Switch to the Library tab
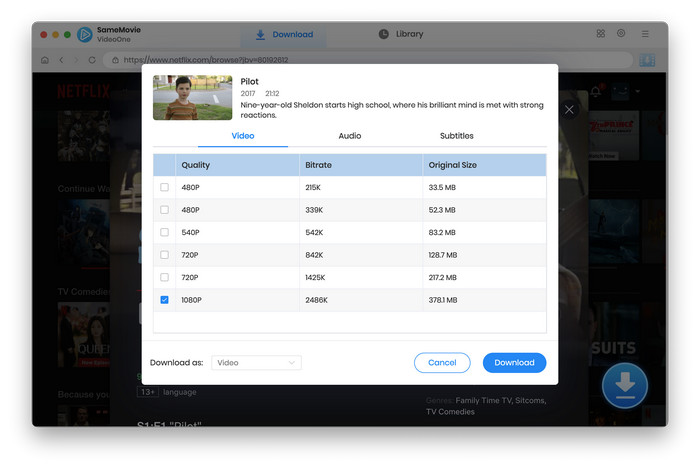The height and width of the screenshot is (469, 700). tap(401, 34)
